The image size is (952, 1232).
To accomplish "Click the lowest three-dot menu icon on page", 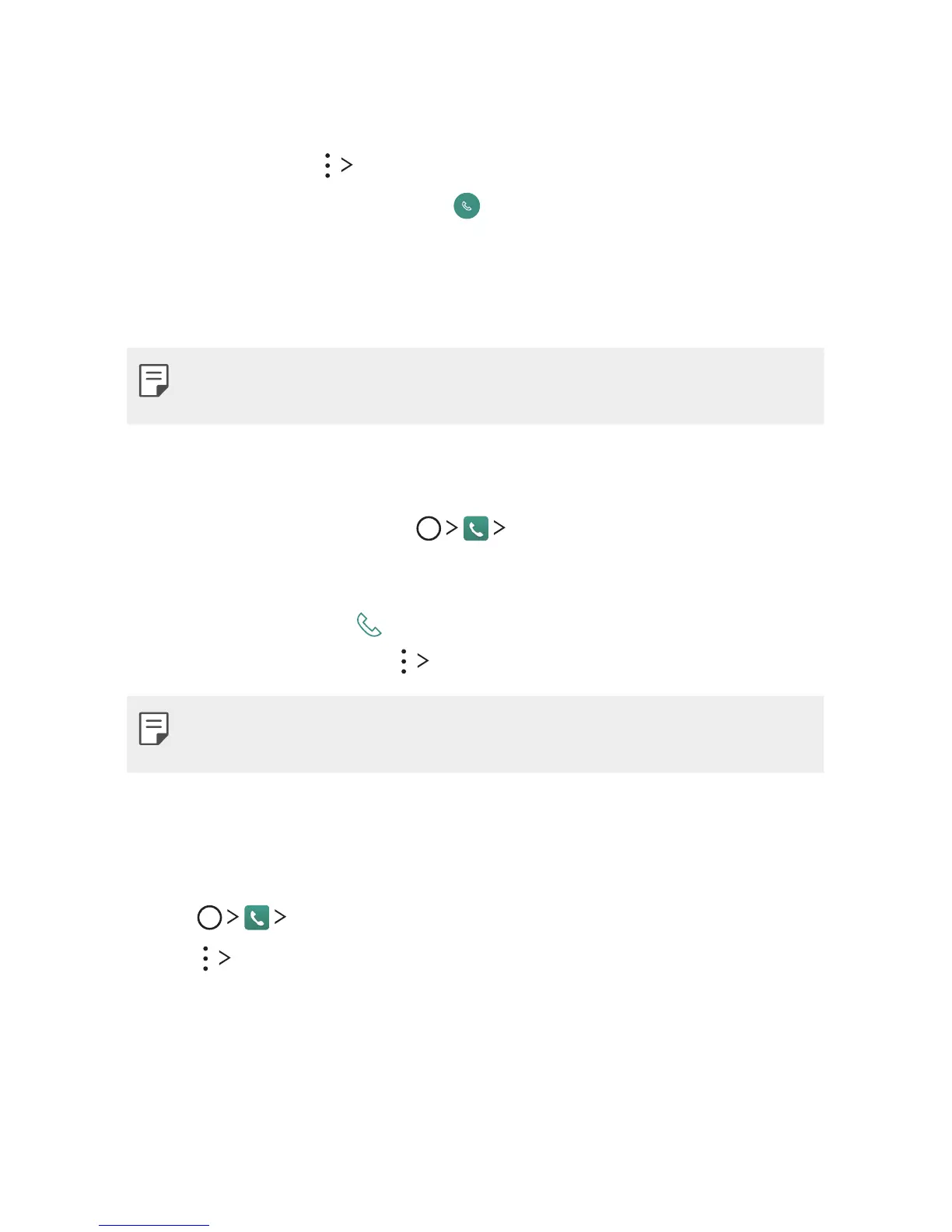I will tap(205, 958).
